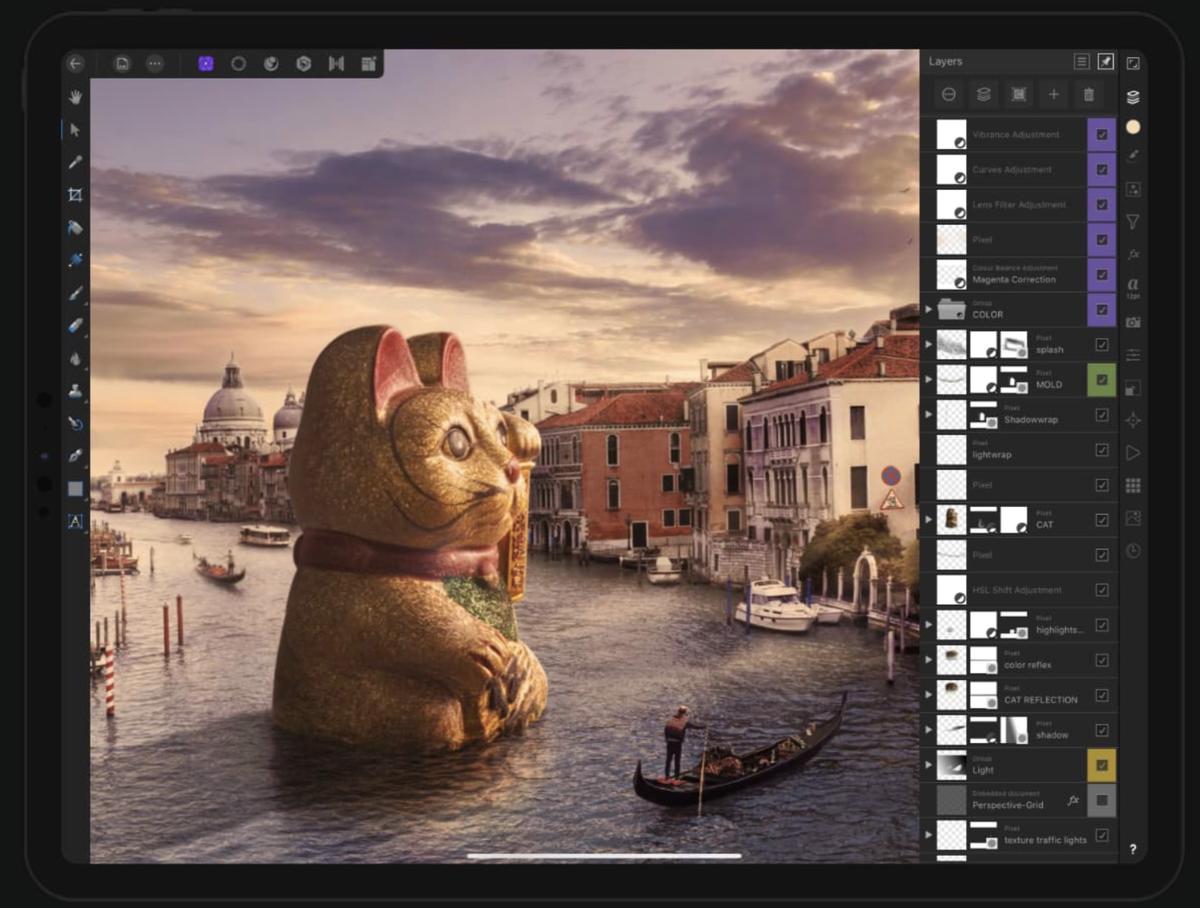Click the plus icon to add layer
The image size is (1200, 908).
(x=1053, y=94)
